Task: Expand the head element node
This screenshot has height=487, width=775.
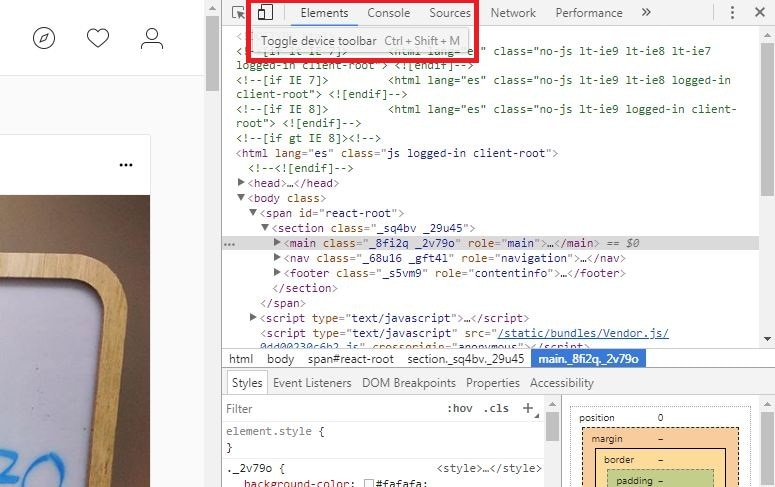Action: tap(241, 182)
